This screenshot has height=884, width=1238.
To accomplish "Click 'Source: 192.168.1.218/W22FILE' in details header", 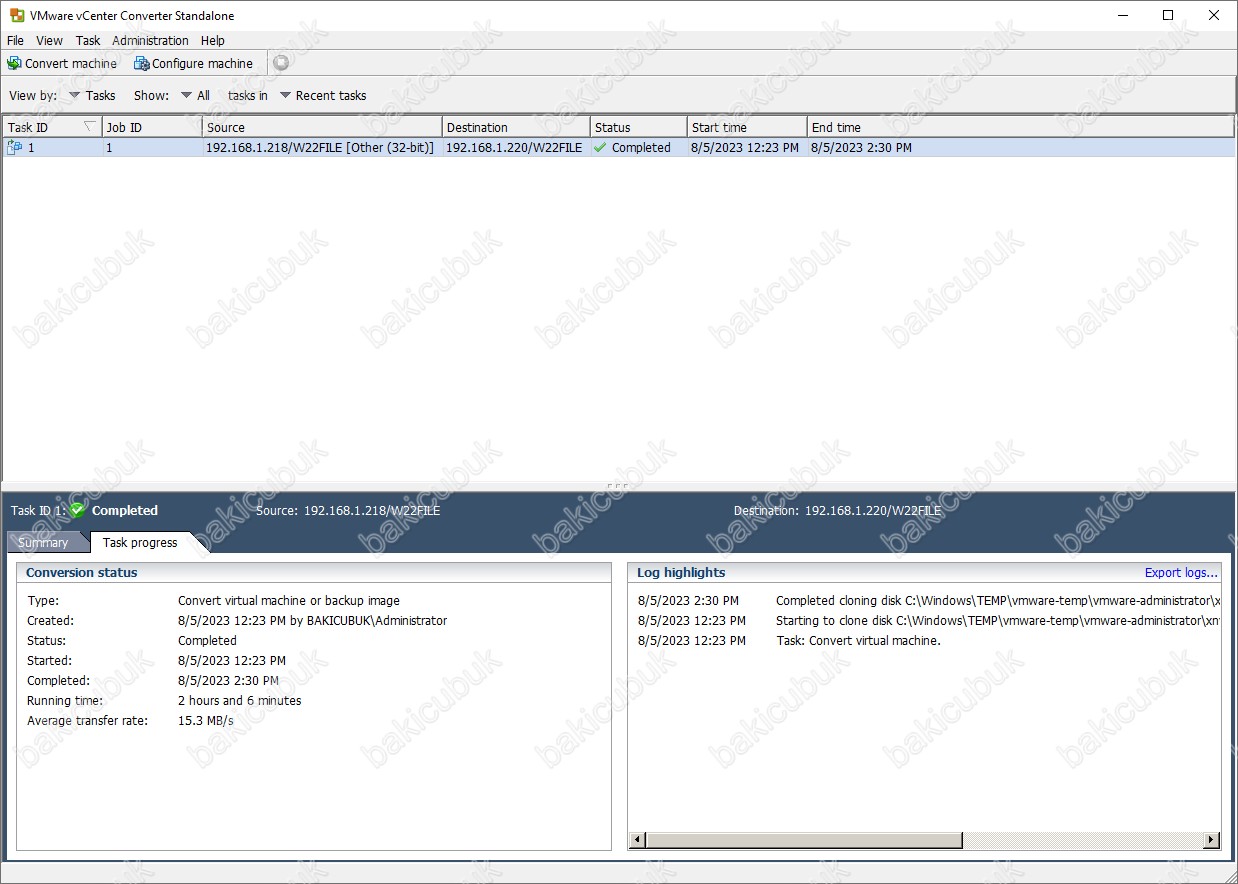I will (x=348, y=510).
